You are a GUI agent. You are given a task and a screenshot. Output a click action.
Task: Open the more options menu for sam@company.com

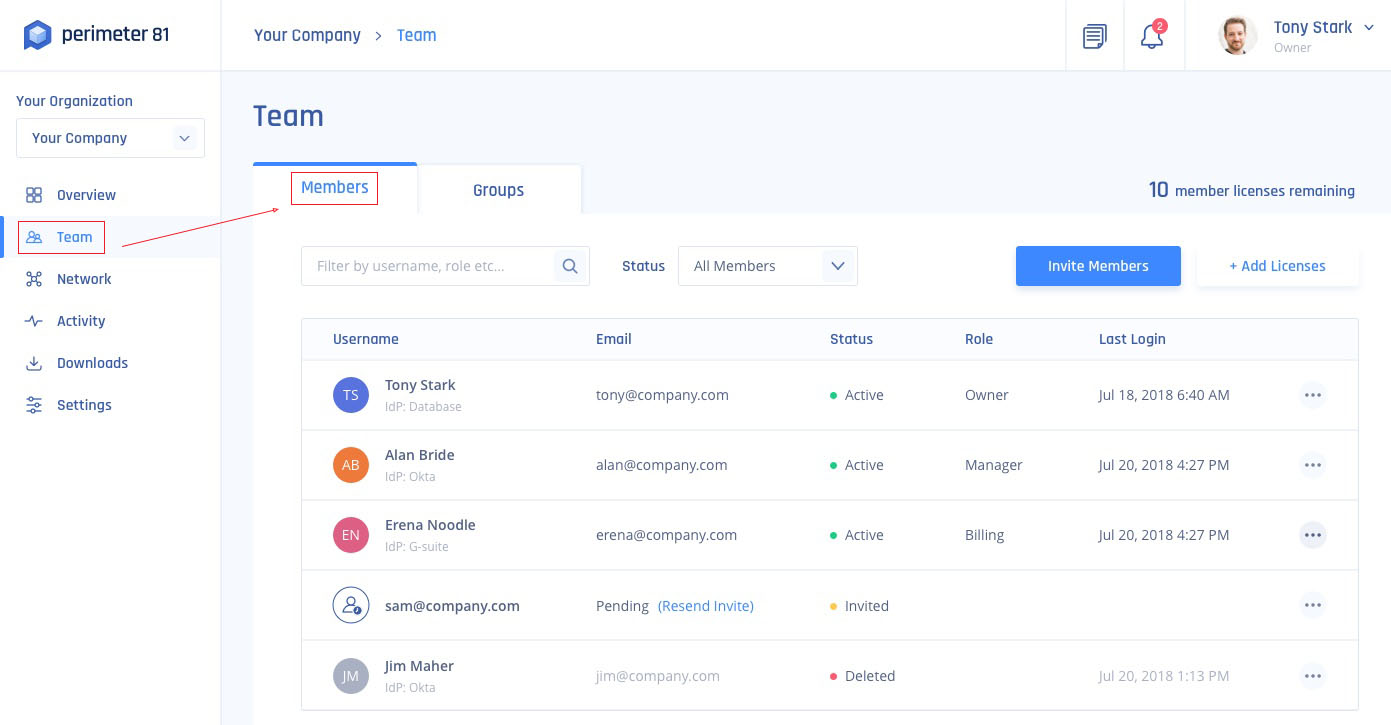1313,605
